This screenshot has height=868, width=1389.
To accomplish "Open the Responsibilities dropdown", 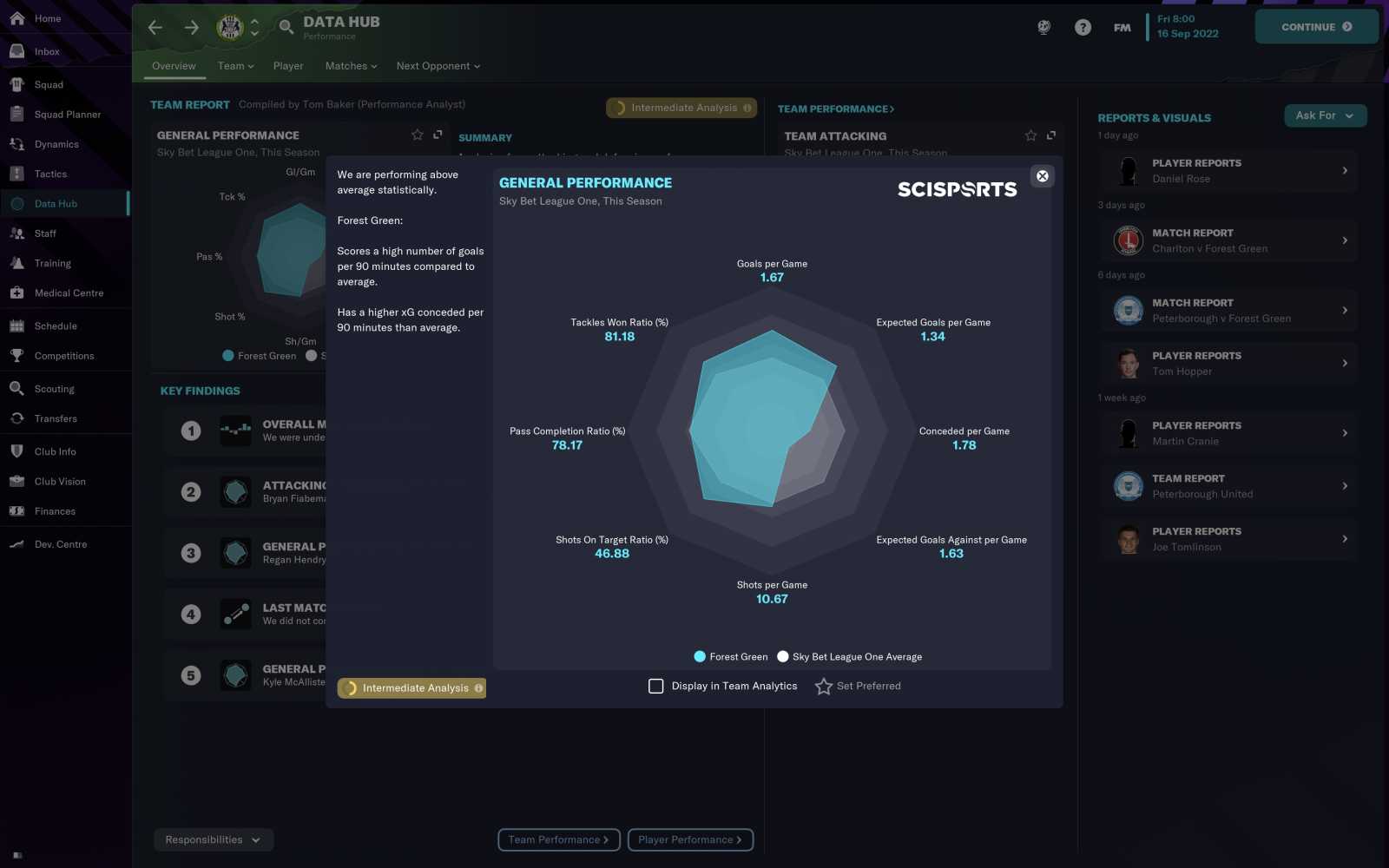I will (x=214, y=839).
